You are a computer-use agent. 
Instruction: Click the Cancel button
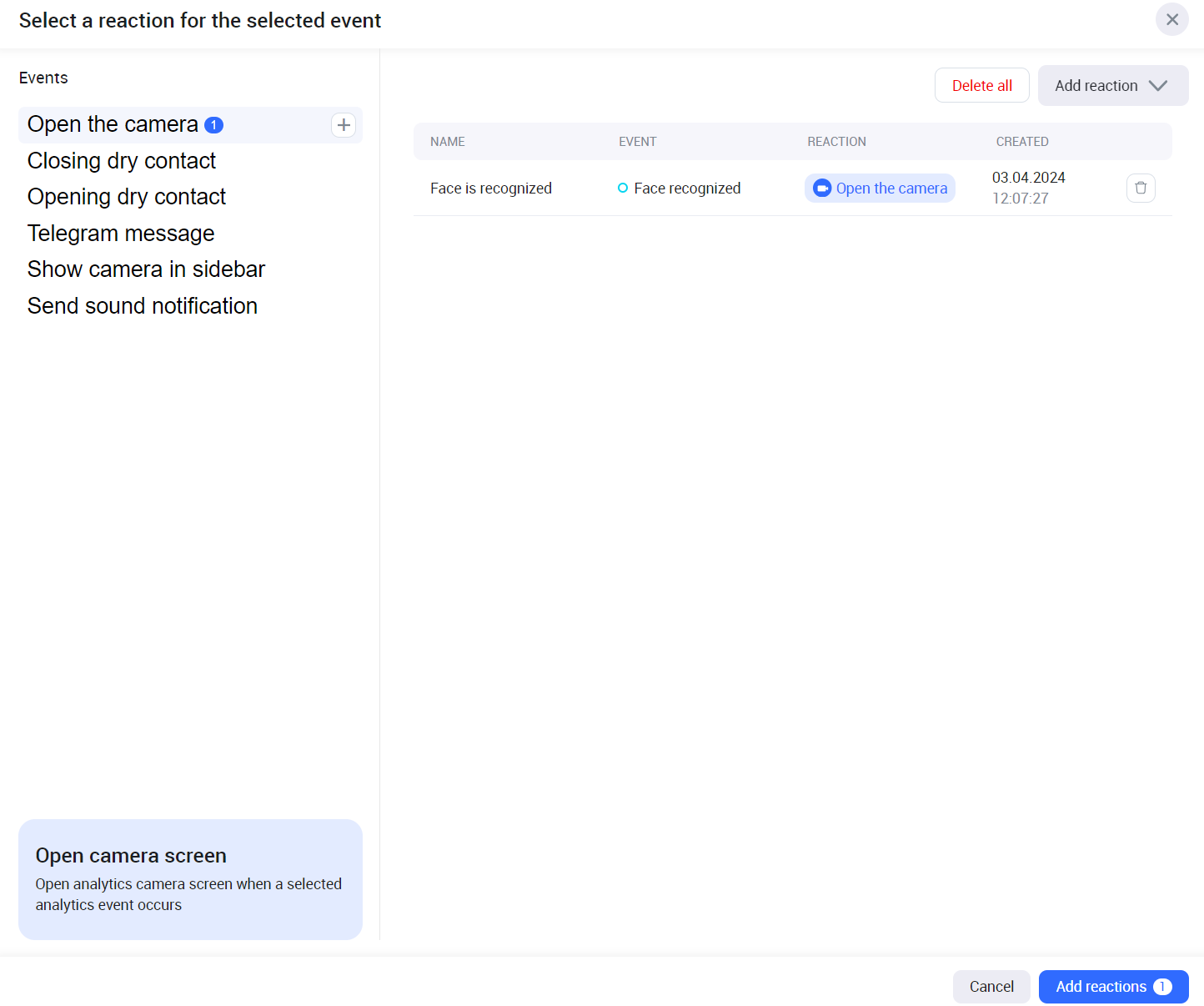(x=991, y=987)
